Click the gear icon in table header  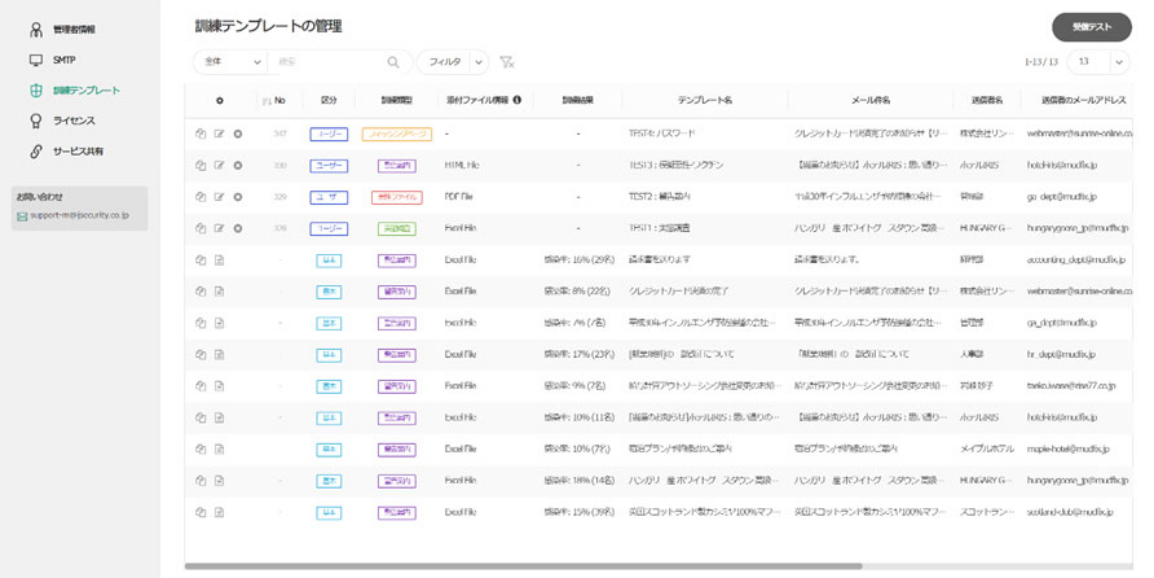tap(220, 101)
